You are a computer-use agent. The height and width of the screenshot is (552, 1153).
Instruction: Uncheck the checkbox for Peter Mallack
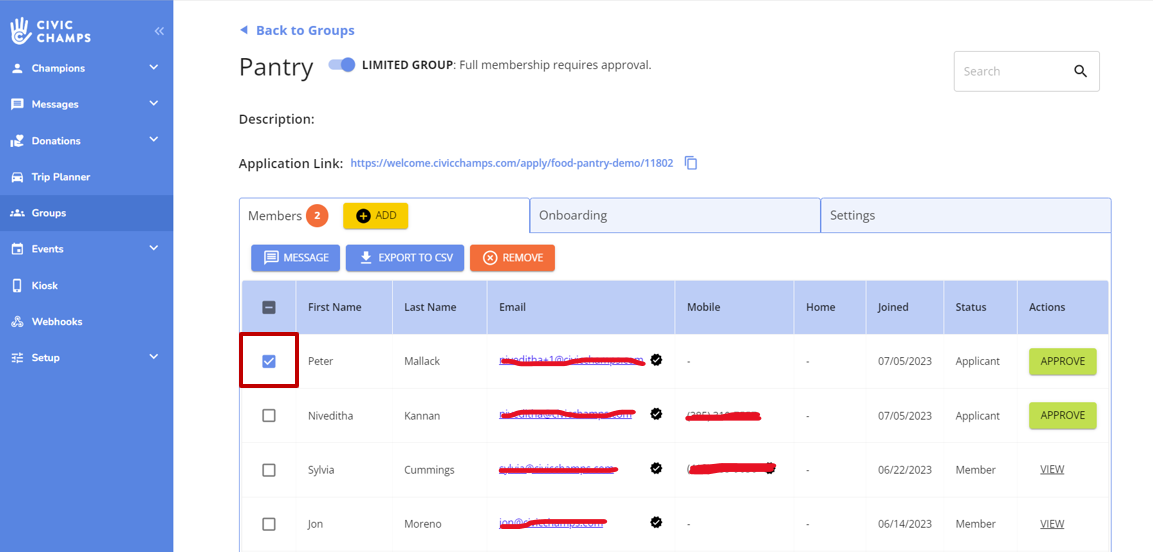tap(269, 361)
